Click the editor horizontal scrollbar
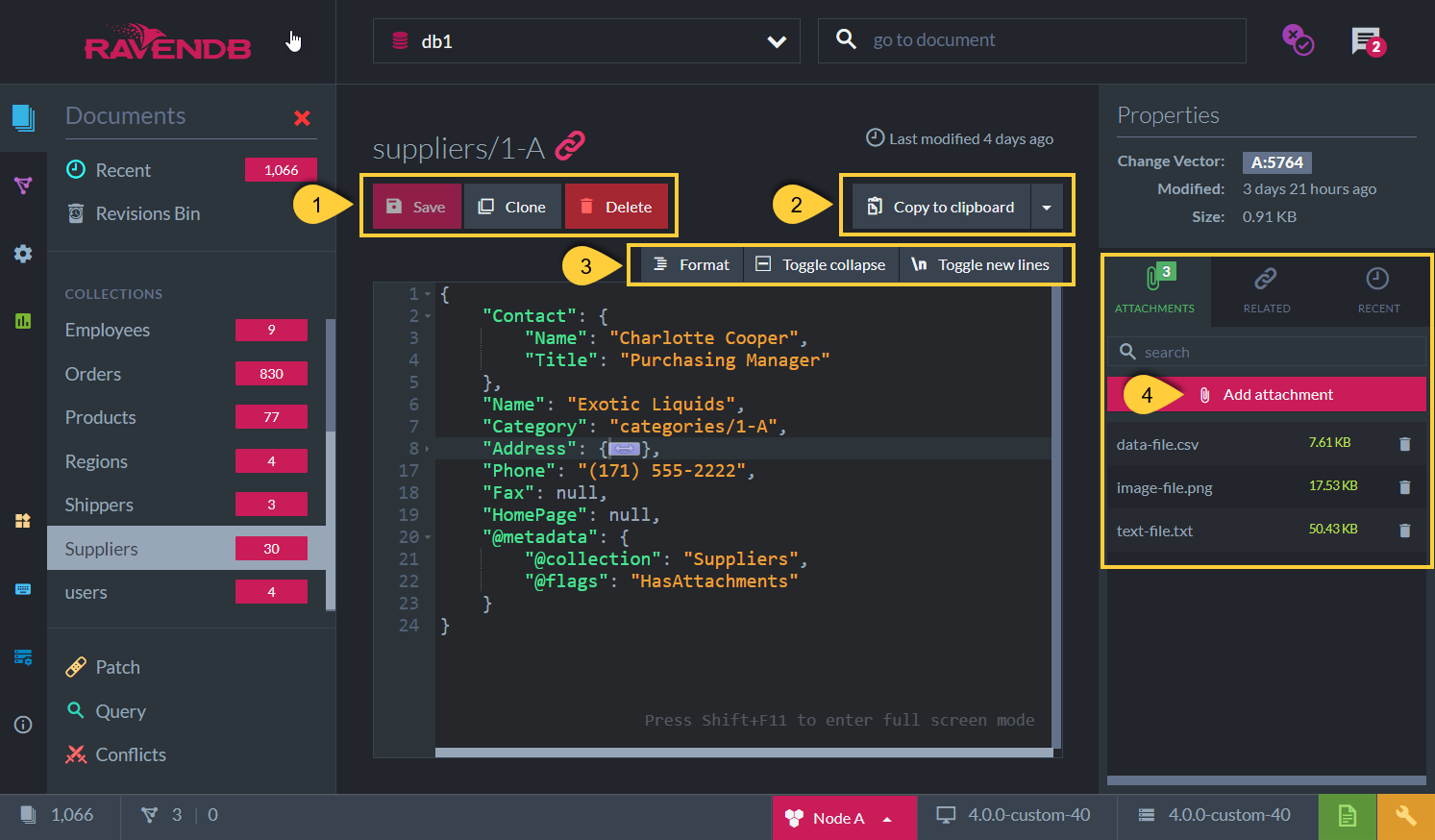The height and width of the screenshot is (840, 1435). 744,753
